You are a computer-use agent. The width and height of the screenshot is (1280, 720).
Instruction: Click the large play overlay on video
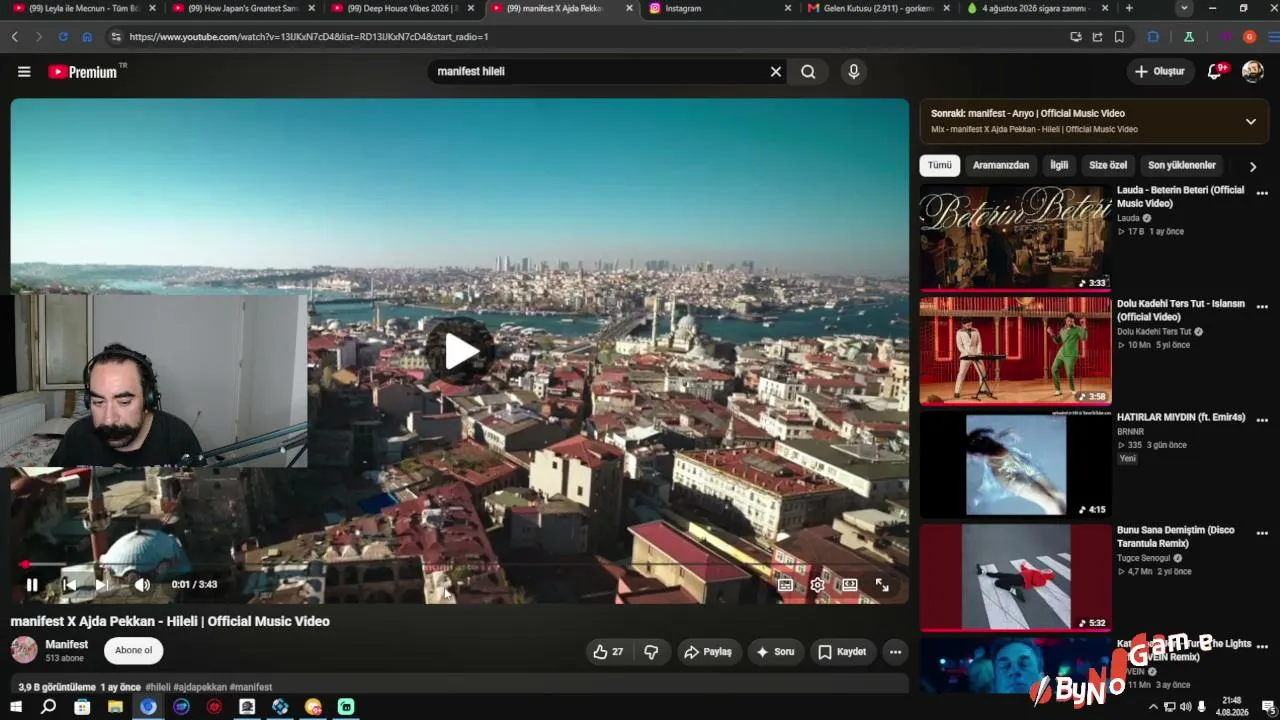coord(461,351)
